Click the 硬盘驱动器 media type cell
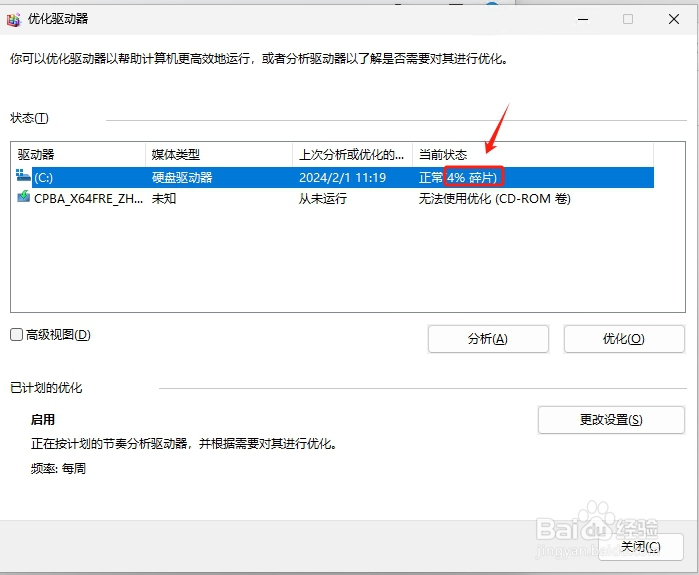Image resolution: width=699 pixels, height=575 pixels. click(x=182, y=177)
